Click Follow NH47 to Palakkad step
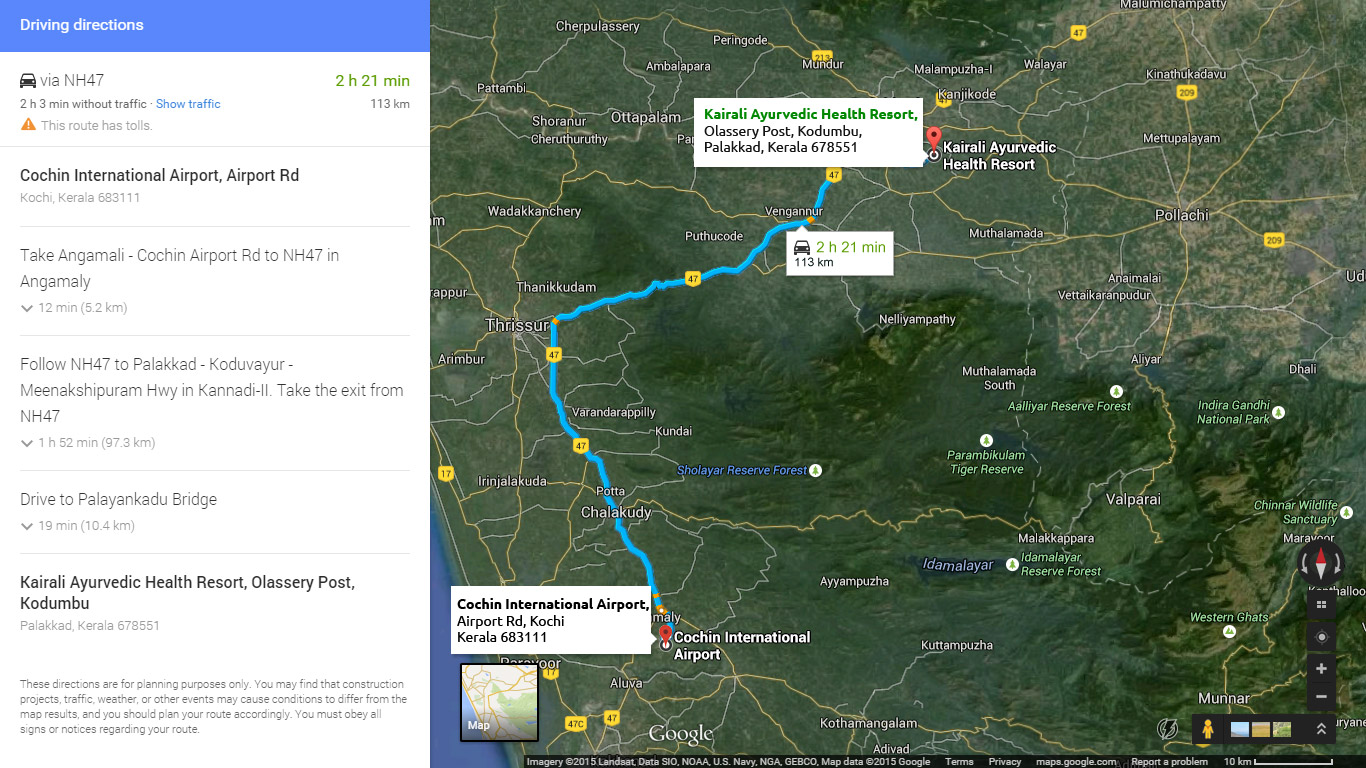The image size is (1366, 768). point(212,390)
